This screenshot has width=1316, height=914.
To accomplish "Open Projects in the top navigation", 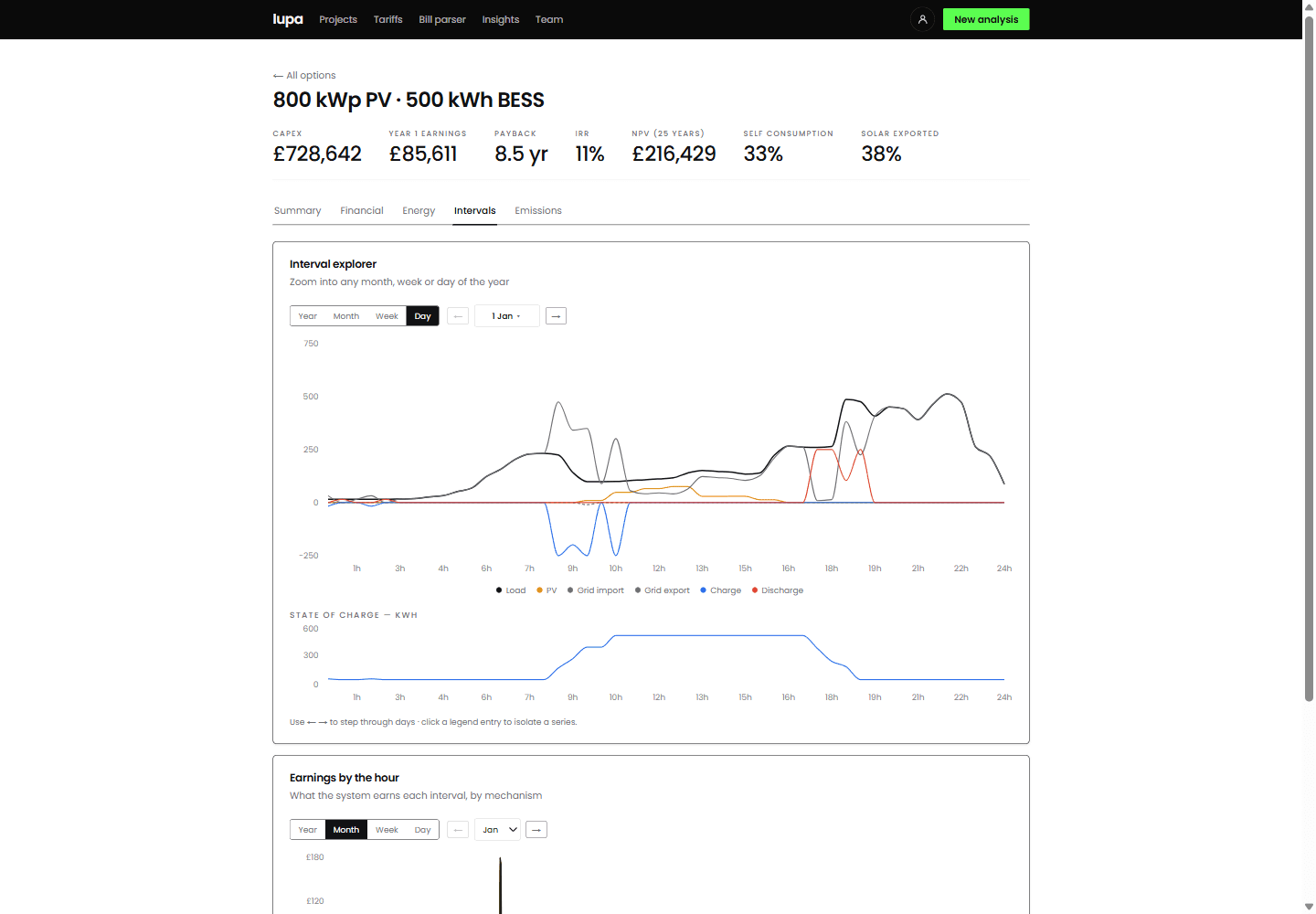I will coord(338,19).
